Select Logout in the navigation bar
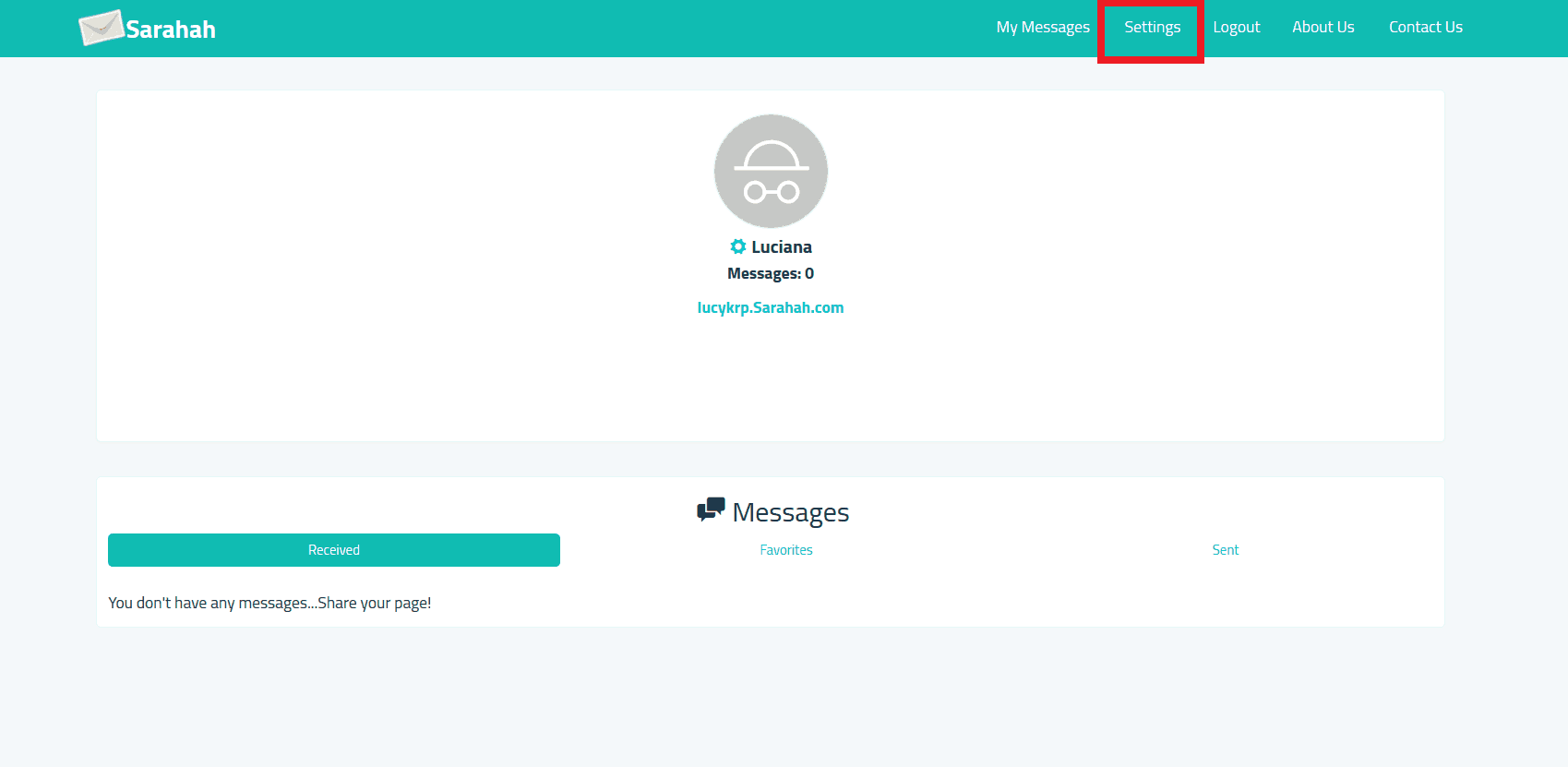The height and width of the screenshot is (767, 1568). [x=1236, y=28]
